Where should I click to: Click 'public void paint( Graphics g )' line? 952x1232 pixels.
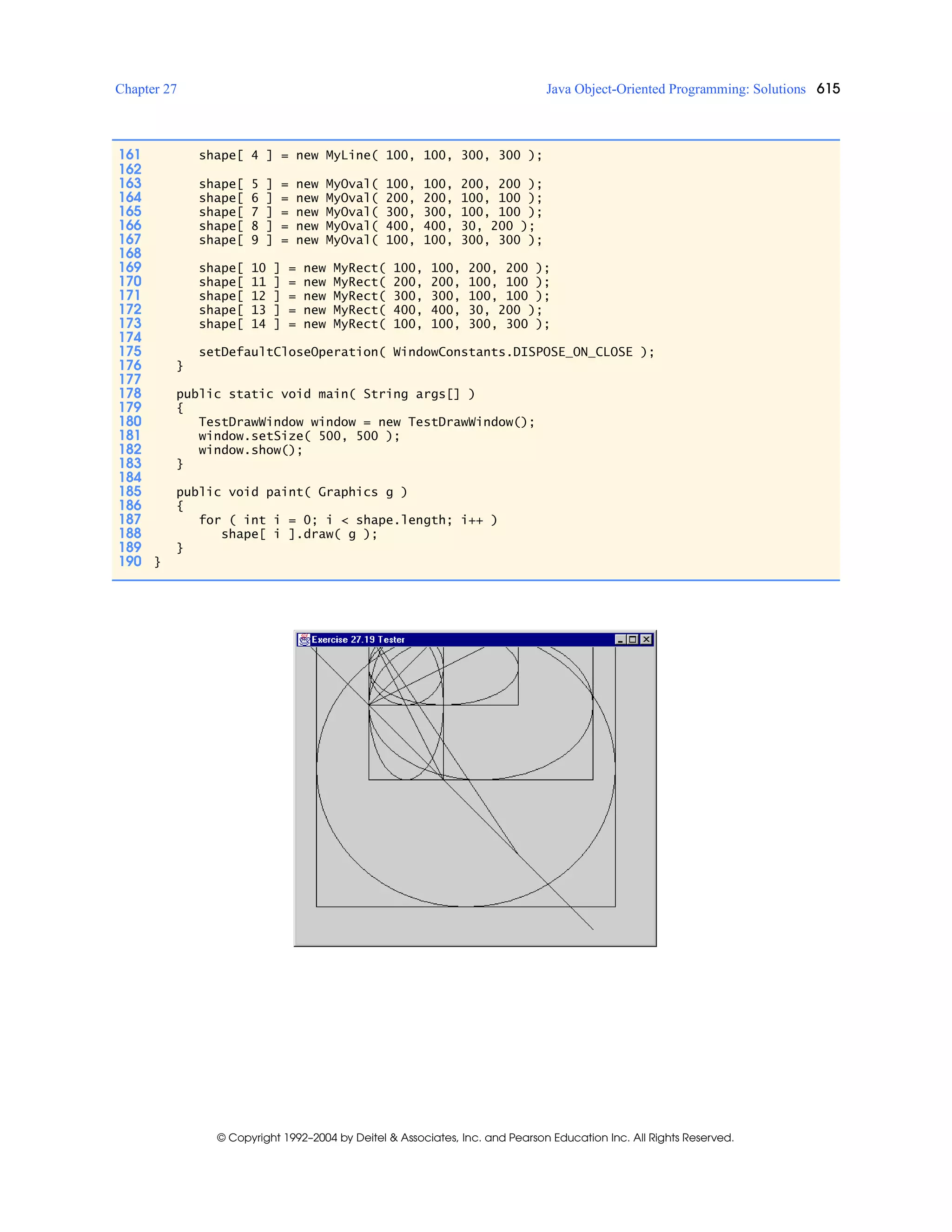pos(291,492)
